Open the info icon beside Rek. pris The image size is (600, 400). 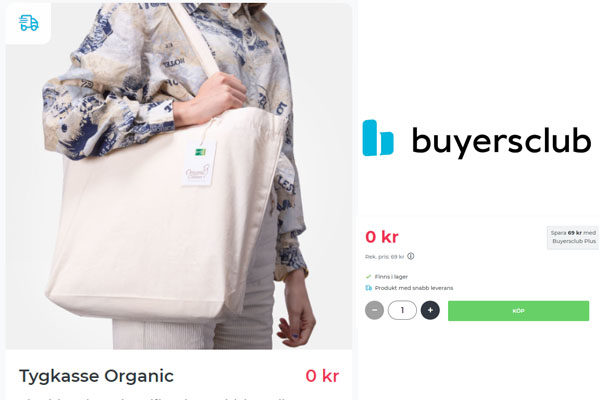411,256
